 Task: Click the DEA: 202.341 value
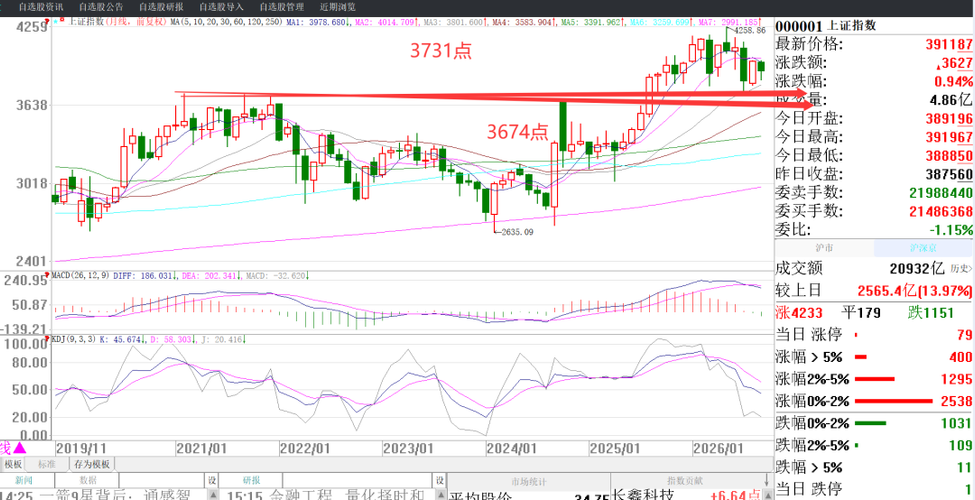coord(211,275)
